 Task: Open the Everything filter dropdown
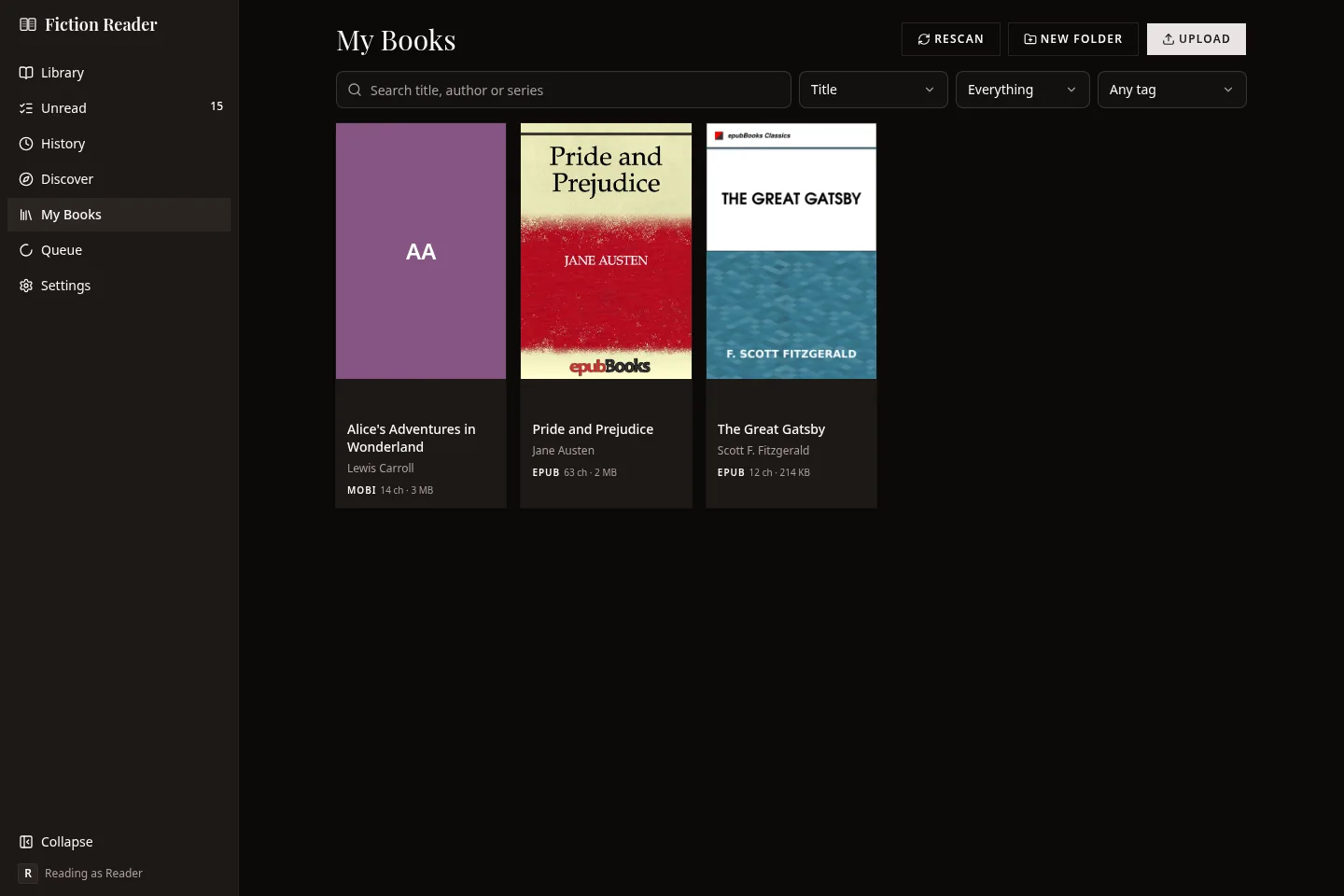point(1023,90)
